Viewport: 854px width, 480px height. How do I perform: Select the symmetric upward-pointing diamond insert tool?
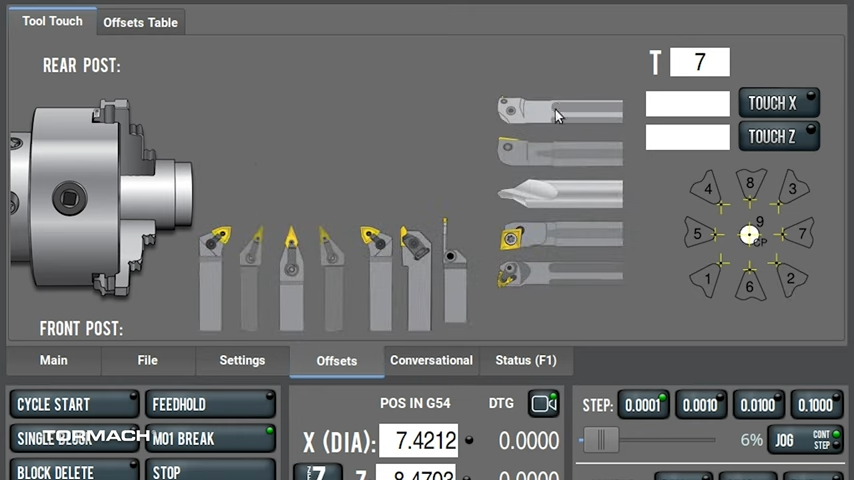(x=291, y=276)
